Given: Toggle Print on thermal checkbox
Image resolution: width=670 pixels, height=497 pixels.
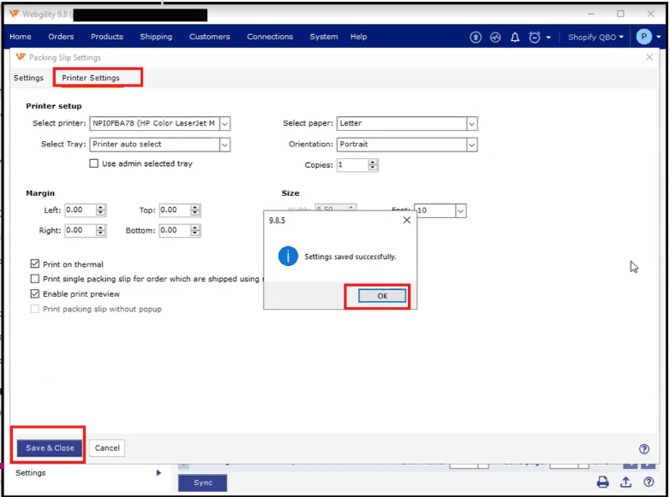Looking at the screenshot, I should [x=35, y=264].
